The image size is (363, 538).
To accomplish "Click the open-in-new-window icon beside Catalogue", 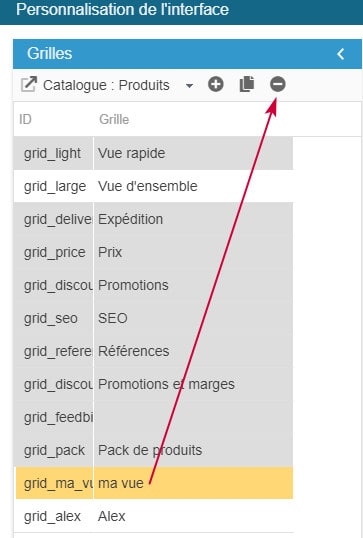I will 28,85.
